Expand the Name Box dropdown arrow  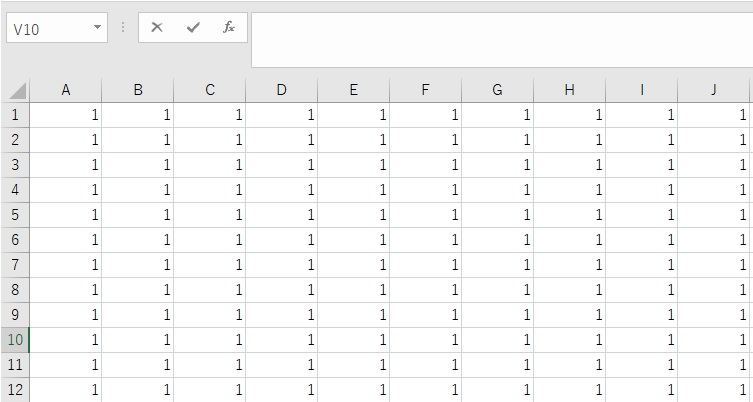click(x=97, y=28)
